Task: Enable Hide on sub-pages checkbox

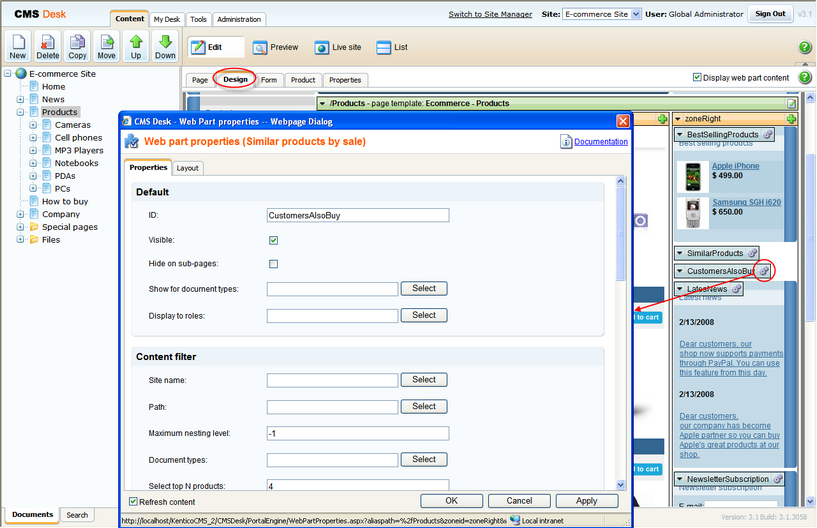Action: [x=273, y=264]
